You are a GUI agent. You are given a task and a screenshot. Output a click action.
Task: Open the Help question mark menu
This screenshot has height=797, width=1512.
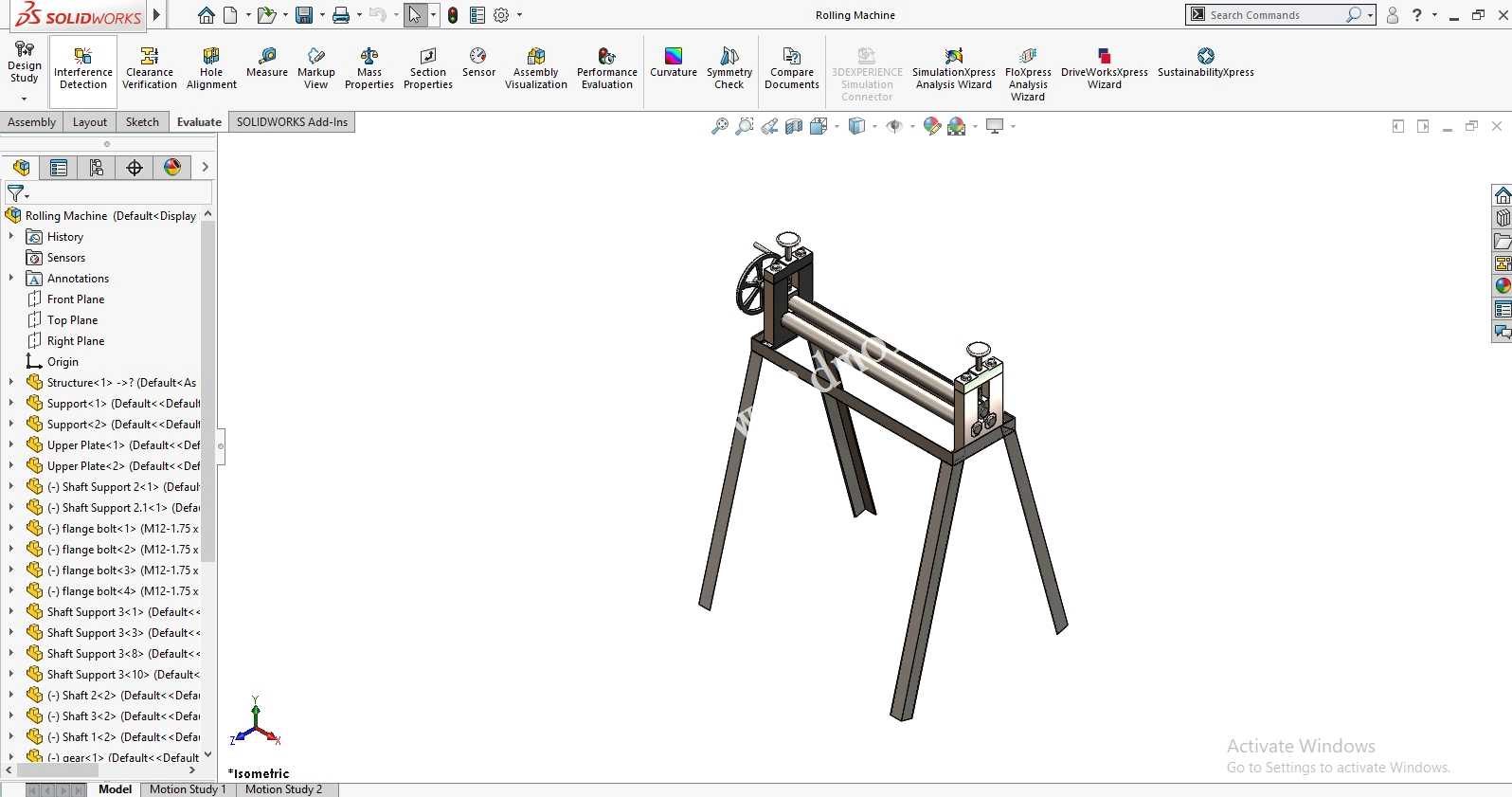pos(1417,15)
